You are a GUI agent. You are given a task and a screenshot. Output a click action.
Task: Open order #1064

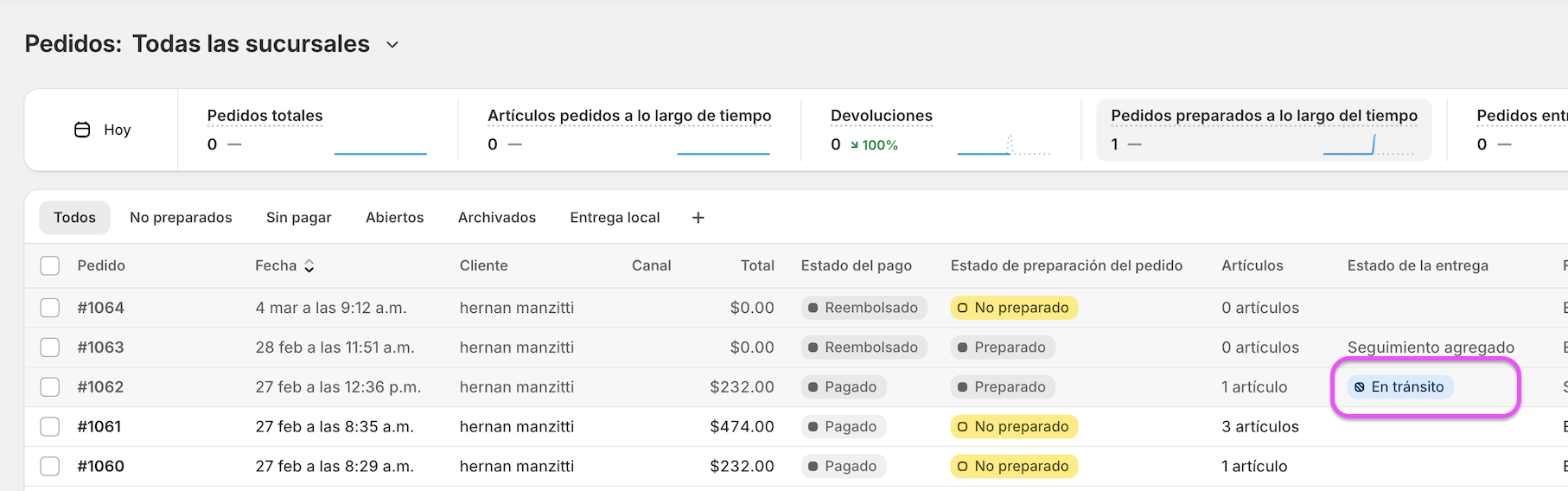pyautogui.click(x=101, y=308)
